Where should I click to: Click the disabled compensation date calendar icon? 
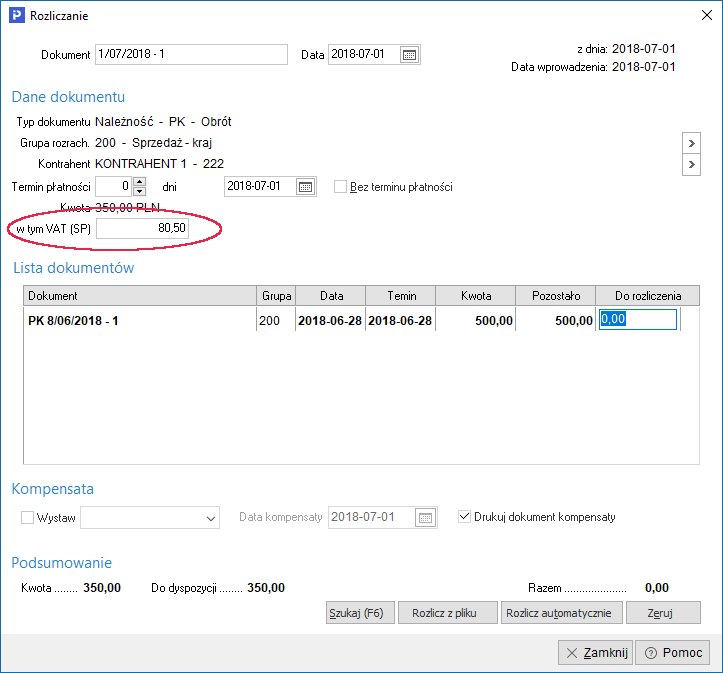click(x=426, y=518)
